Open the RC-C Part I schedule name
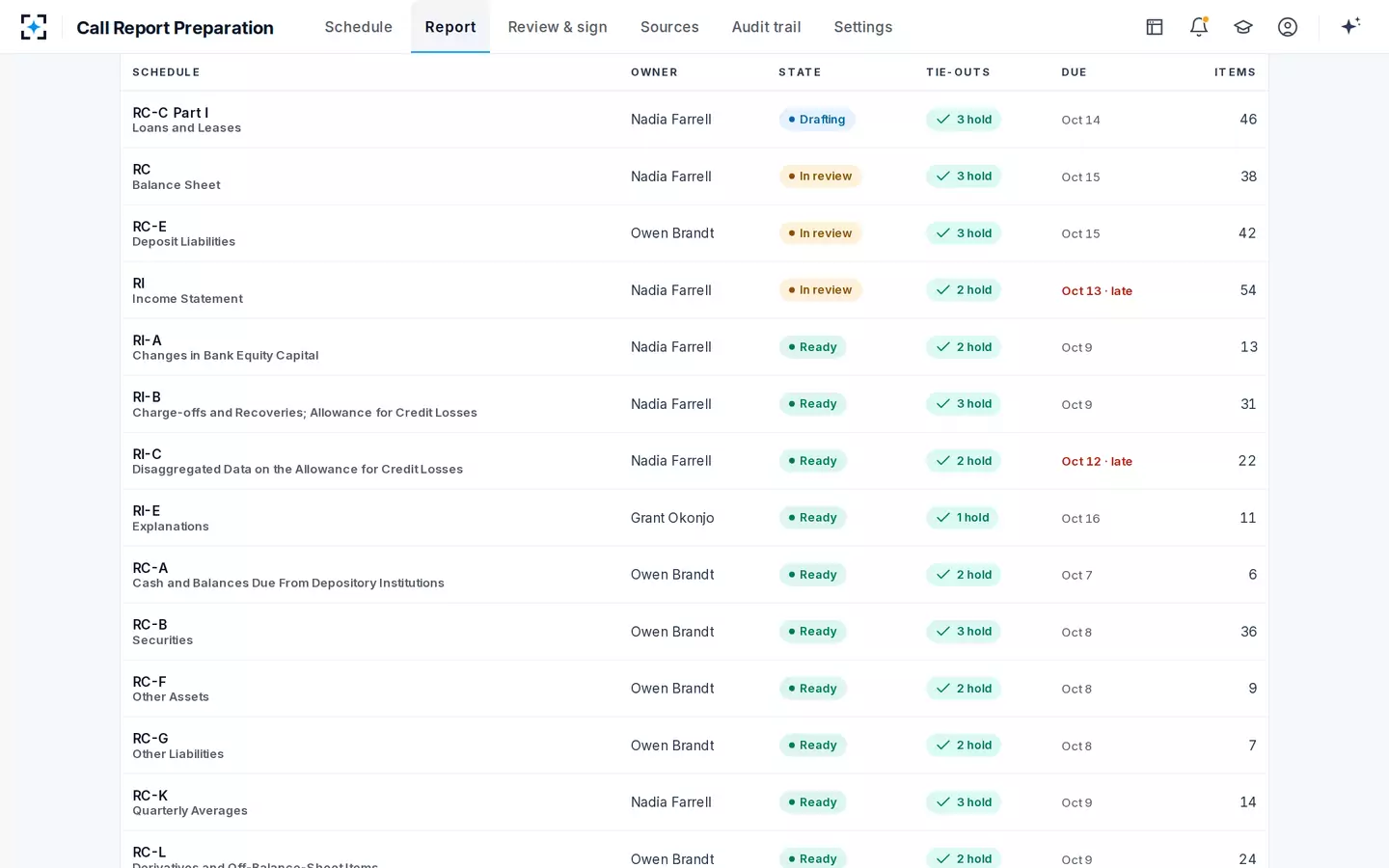Image resolution: width=1389 pixels, height=868 pixels. (x=170, y=113)
